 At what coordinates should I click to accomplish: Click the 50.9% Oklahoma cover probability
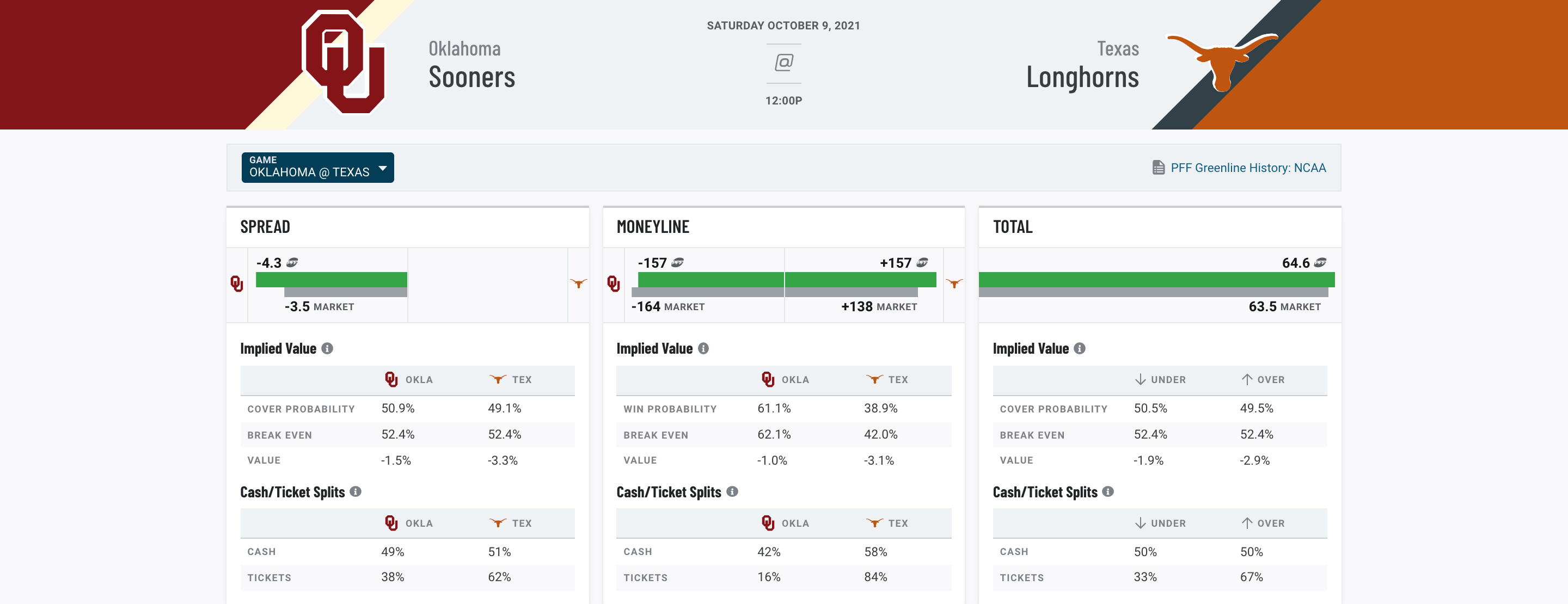pyautogui.click(x=398, y=408)
